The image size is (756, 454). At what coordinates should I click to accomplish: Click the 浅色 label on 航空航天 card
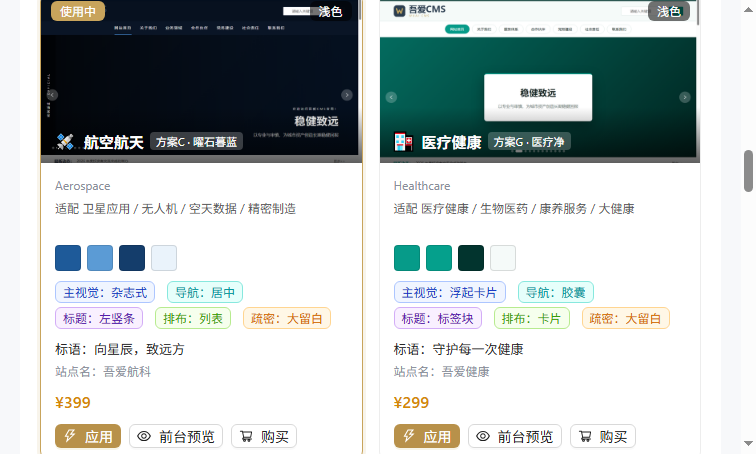pyautogui.click(x=330, y=11)
